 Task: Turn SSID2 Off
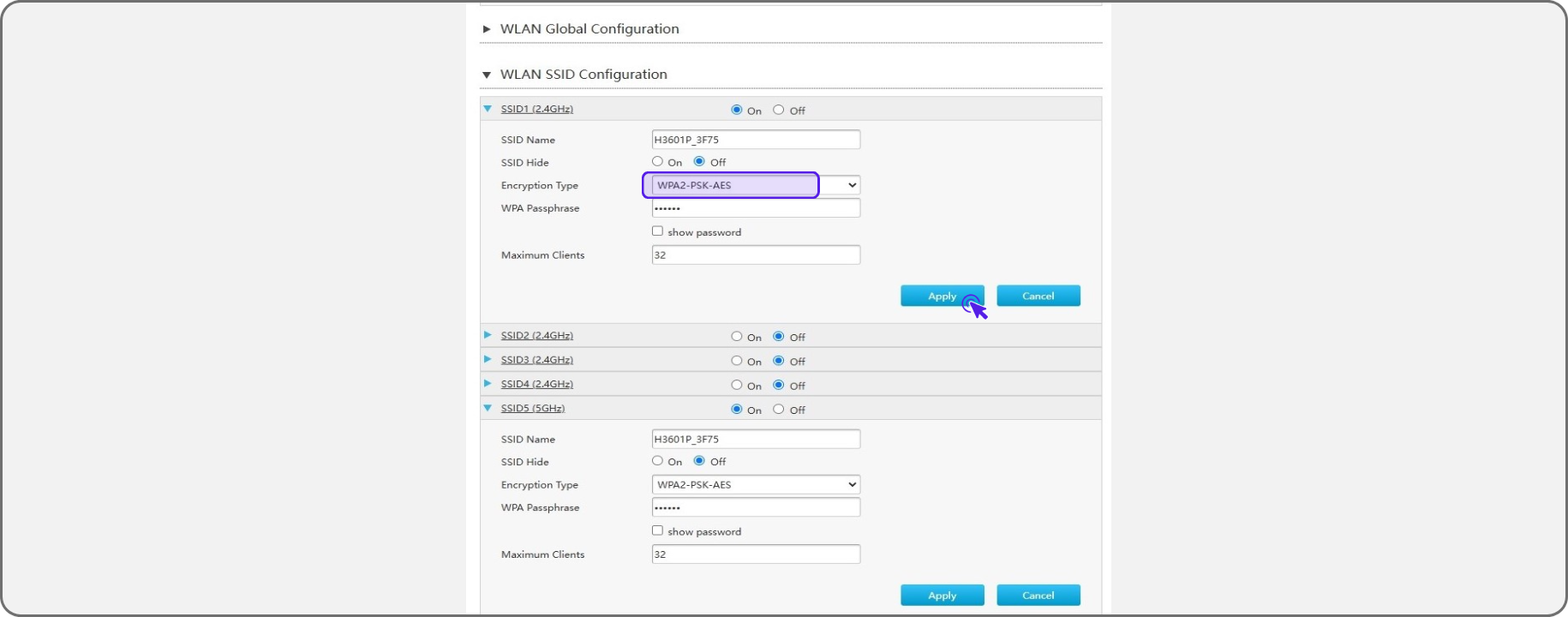click(778, 337)
